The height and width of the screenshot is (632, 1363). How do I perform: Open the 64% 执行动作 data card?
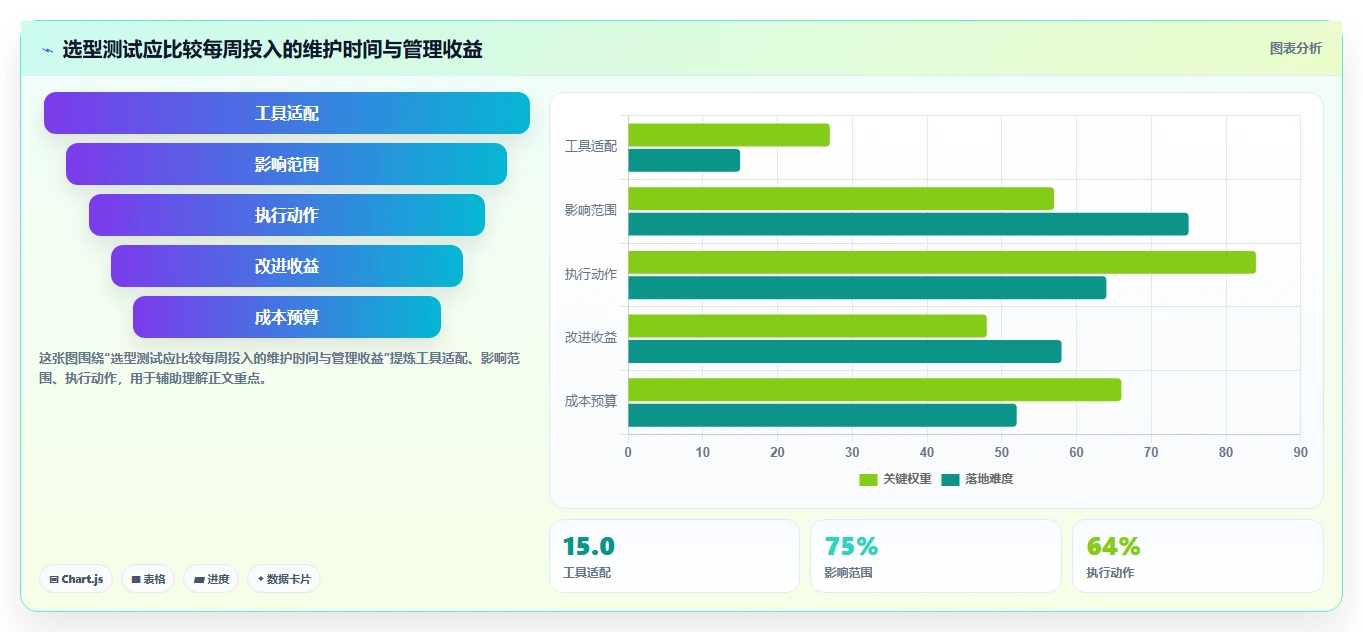pos(1198,556)
